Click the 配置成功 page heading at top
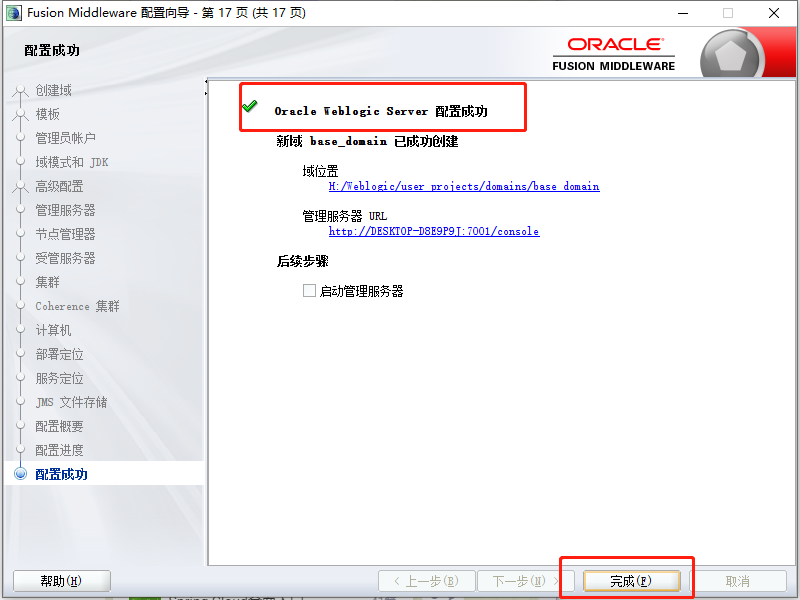This screenshot has width=800, height=600. point(52,50)
